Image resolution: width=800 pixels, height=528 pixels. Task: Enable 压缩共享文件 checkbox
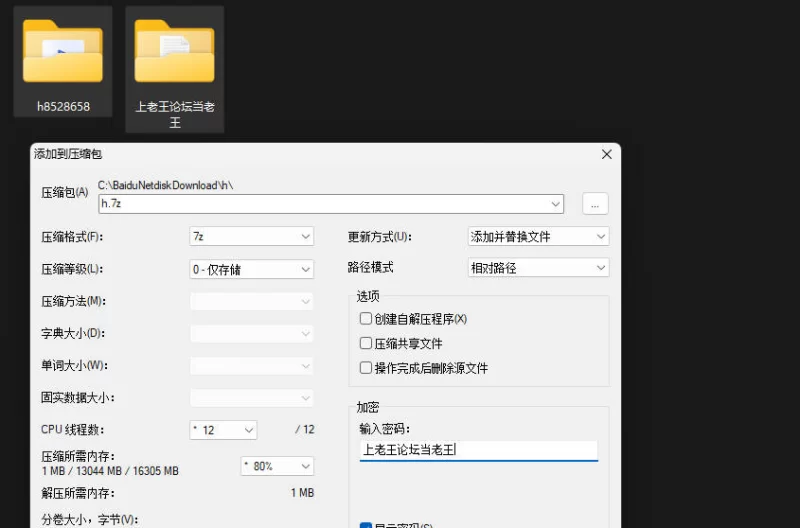[x=365, y=343]
